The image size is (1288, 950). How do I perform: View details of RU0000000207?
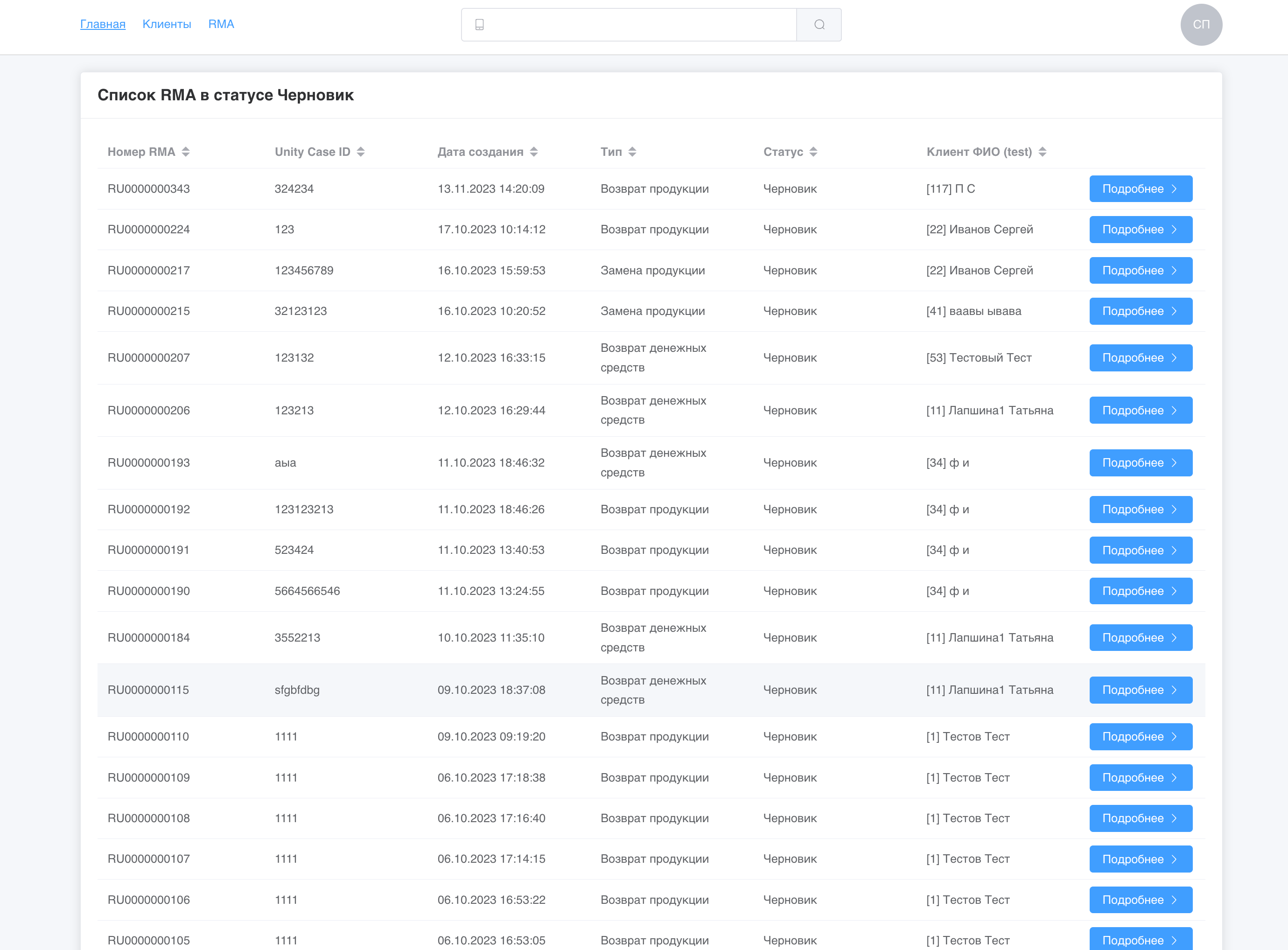click(x=1140, y=358)
